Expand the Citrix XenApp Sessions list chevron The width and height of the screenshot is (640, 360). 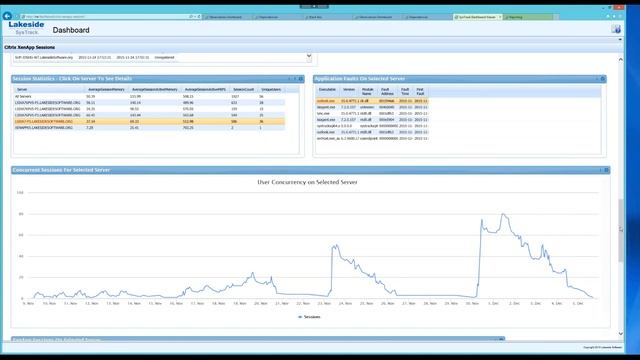pos(309,56)
